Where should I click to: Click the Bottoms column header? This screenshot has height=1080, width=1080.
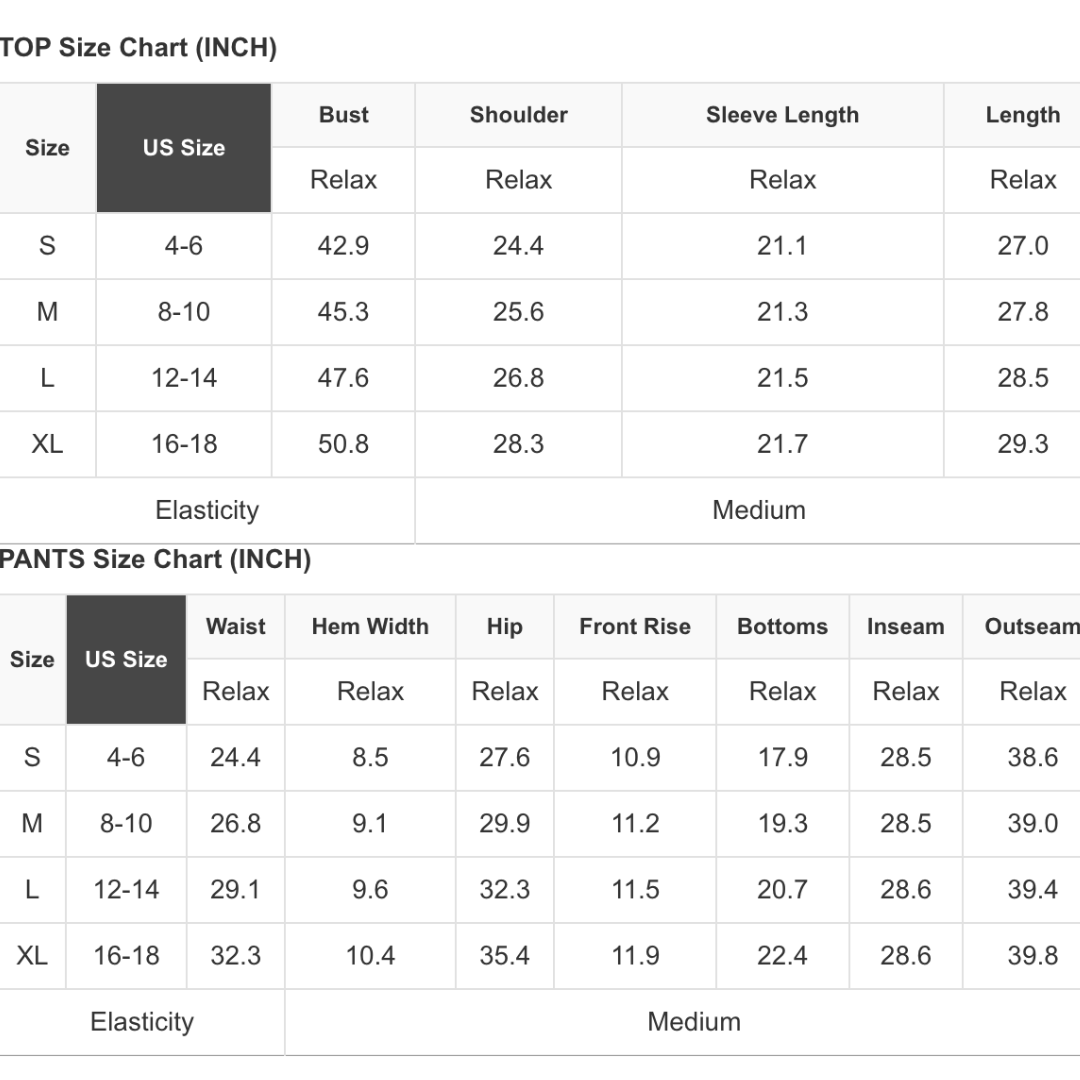click(782, 627)
